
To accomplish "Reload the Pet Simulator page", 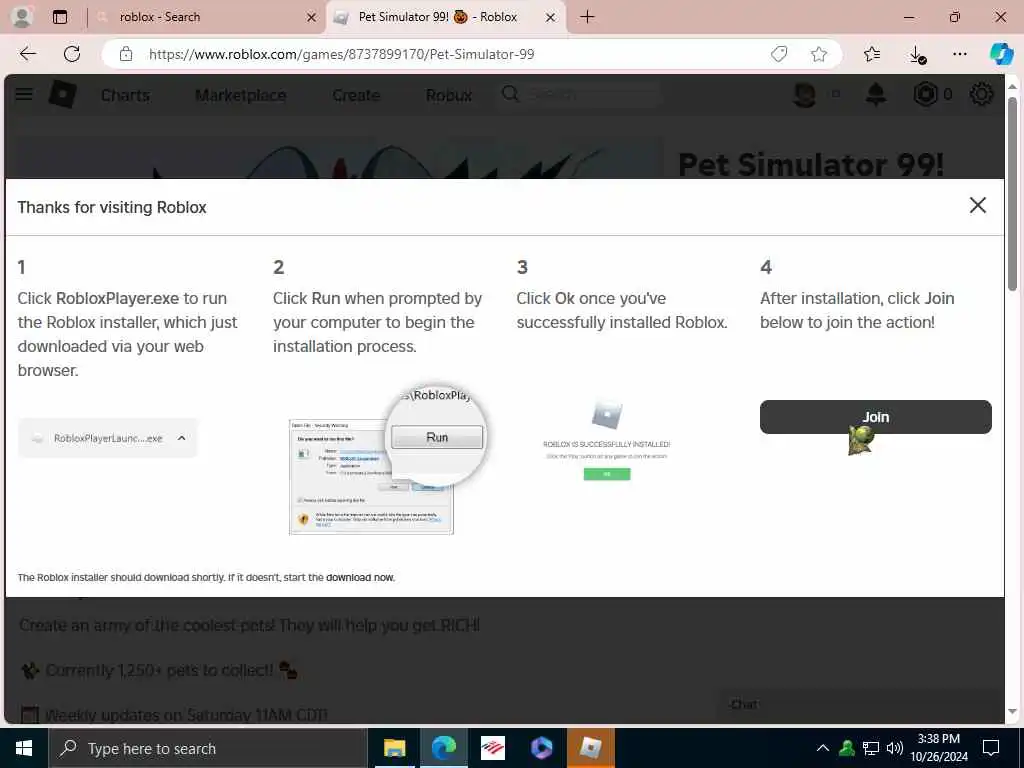I will 72,54.
